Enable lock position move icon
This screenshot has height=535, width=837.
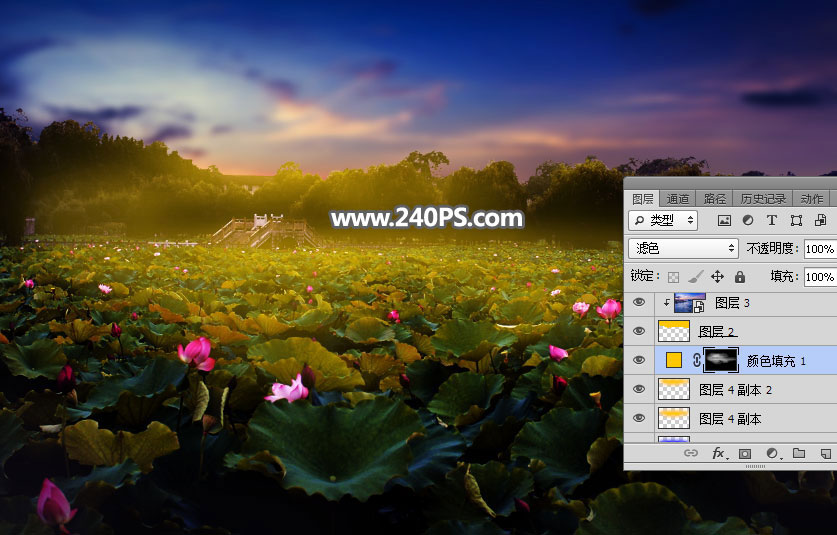click(x=717, y=277)
